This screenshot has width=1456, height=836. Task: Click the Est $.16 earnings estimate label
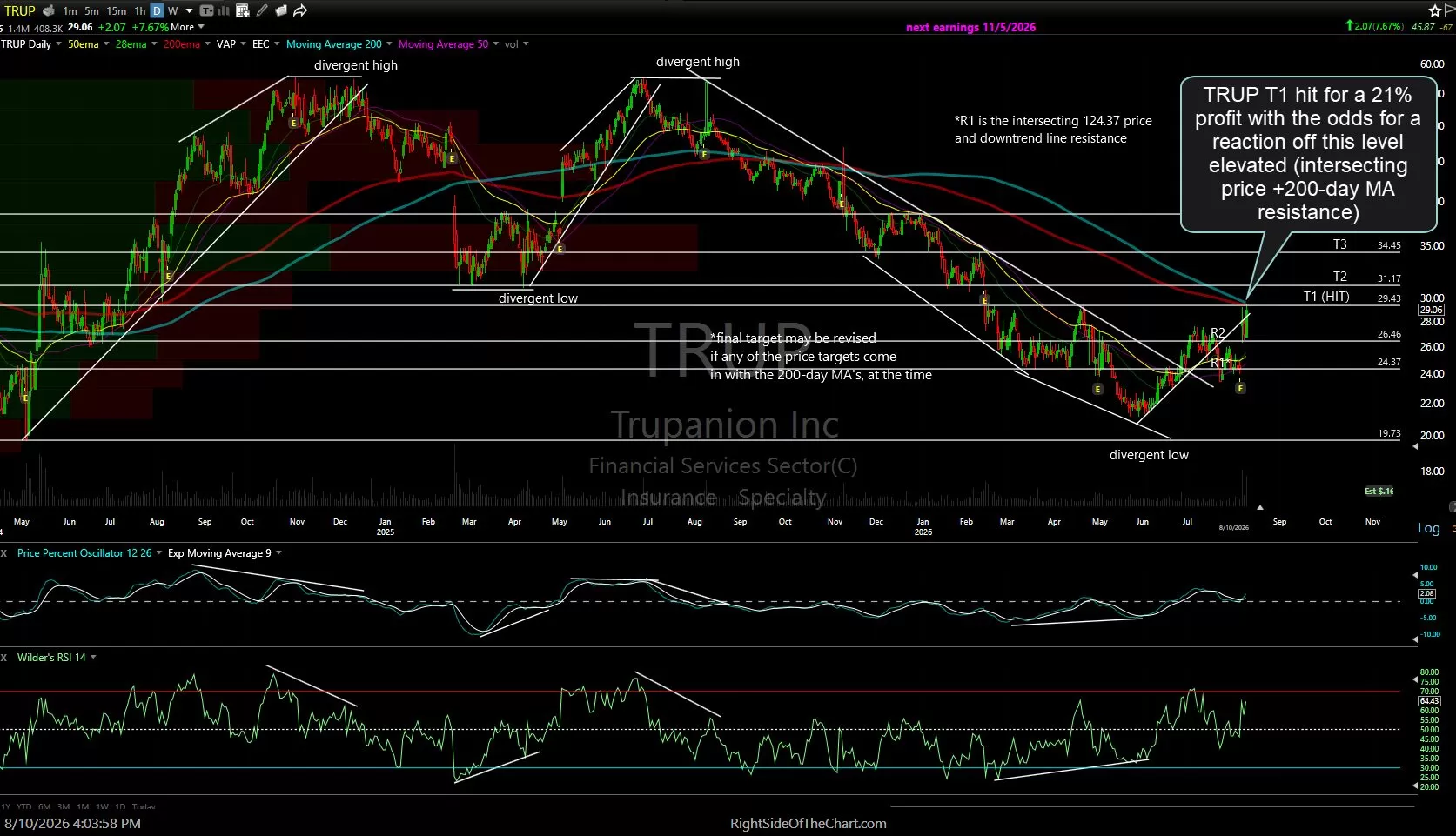1379,491
